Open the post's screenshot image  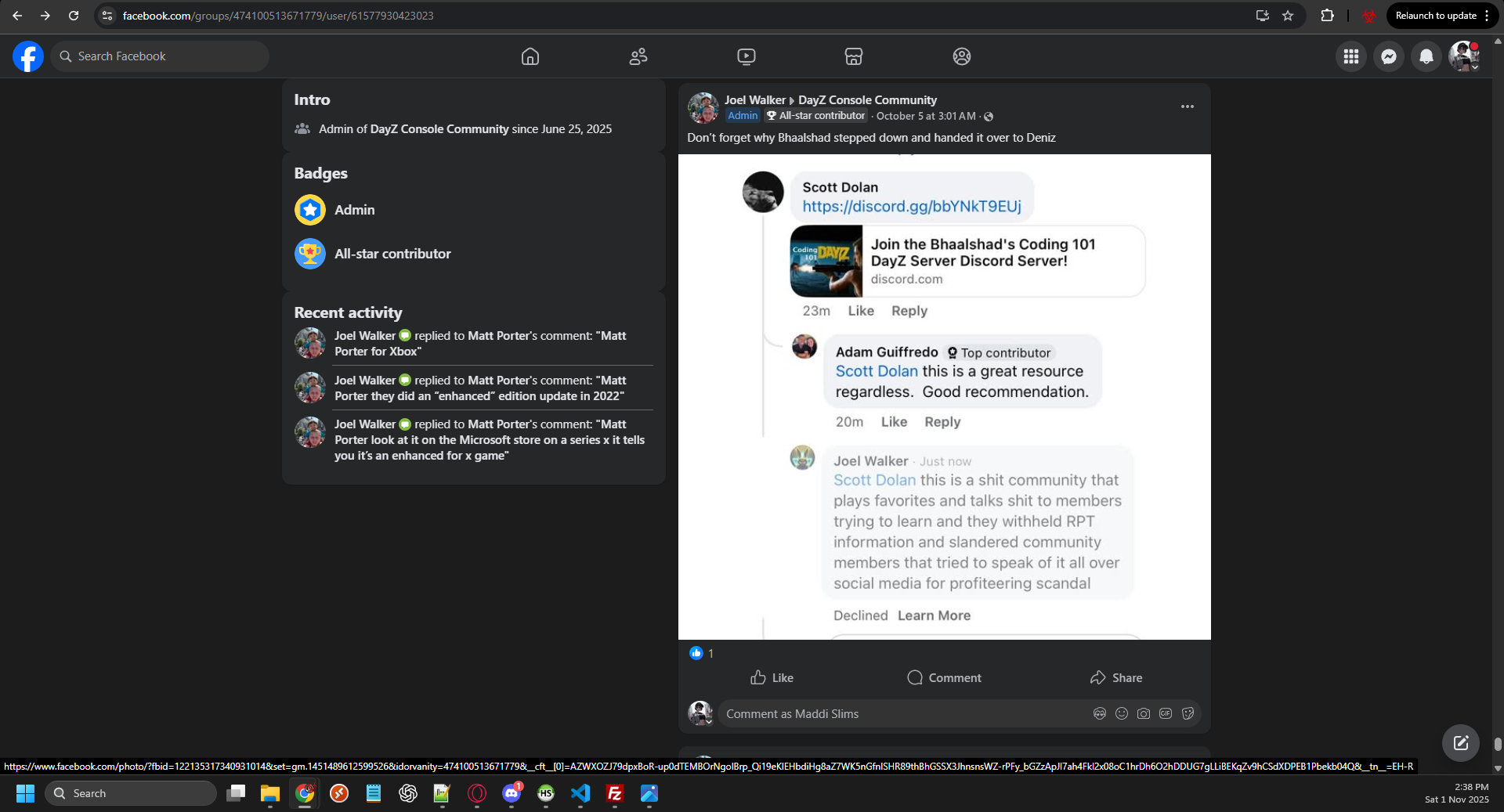945,397
